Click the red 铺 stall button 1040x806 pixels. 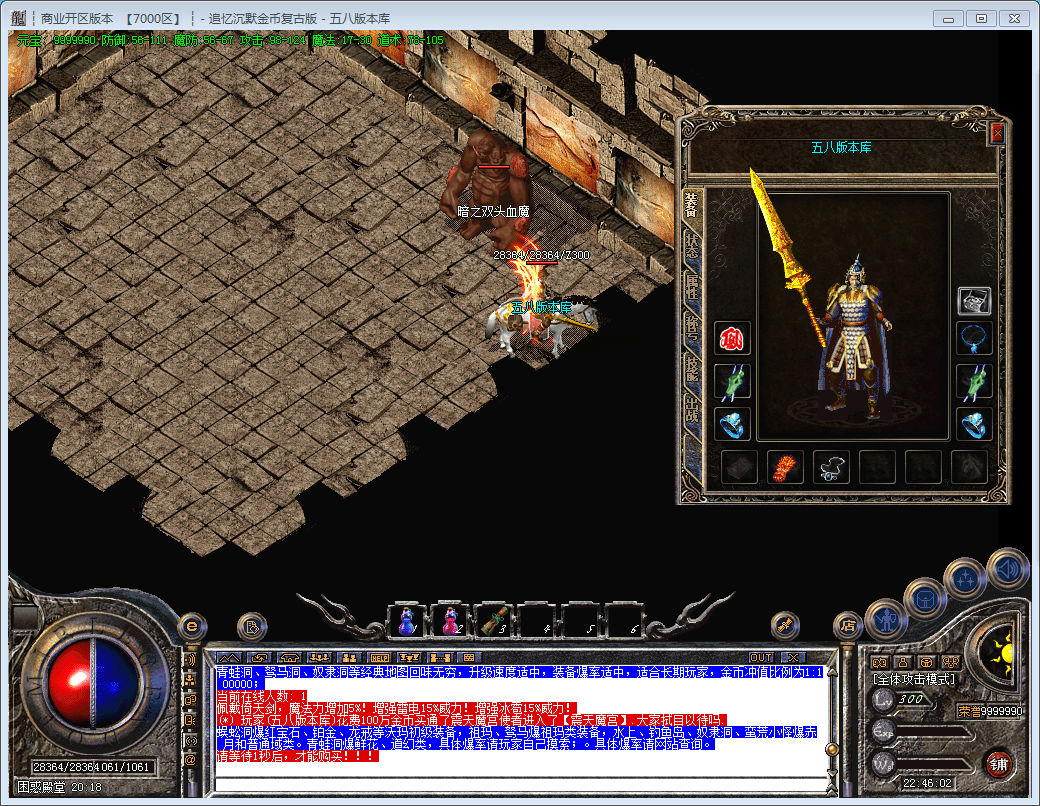999,765
